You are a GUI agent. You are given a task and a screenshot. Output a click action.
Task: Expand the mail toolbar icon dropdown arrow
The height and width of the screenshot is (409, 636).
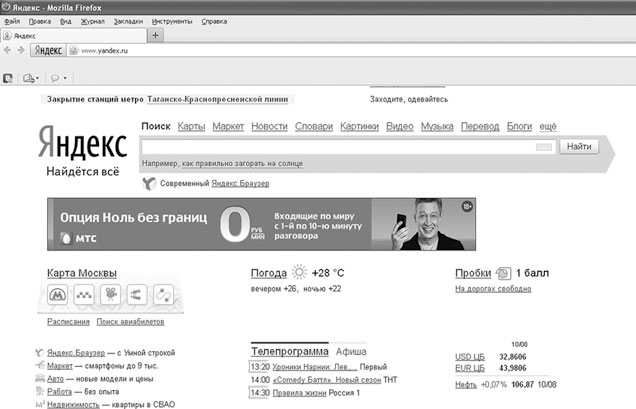pos(38,78)
